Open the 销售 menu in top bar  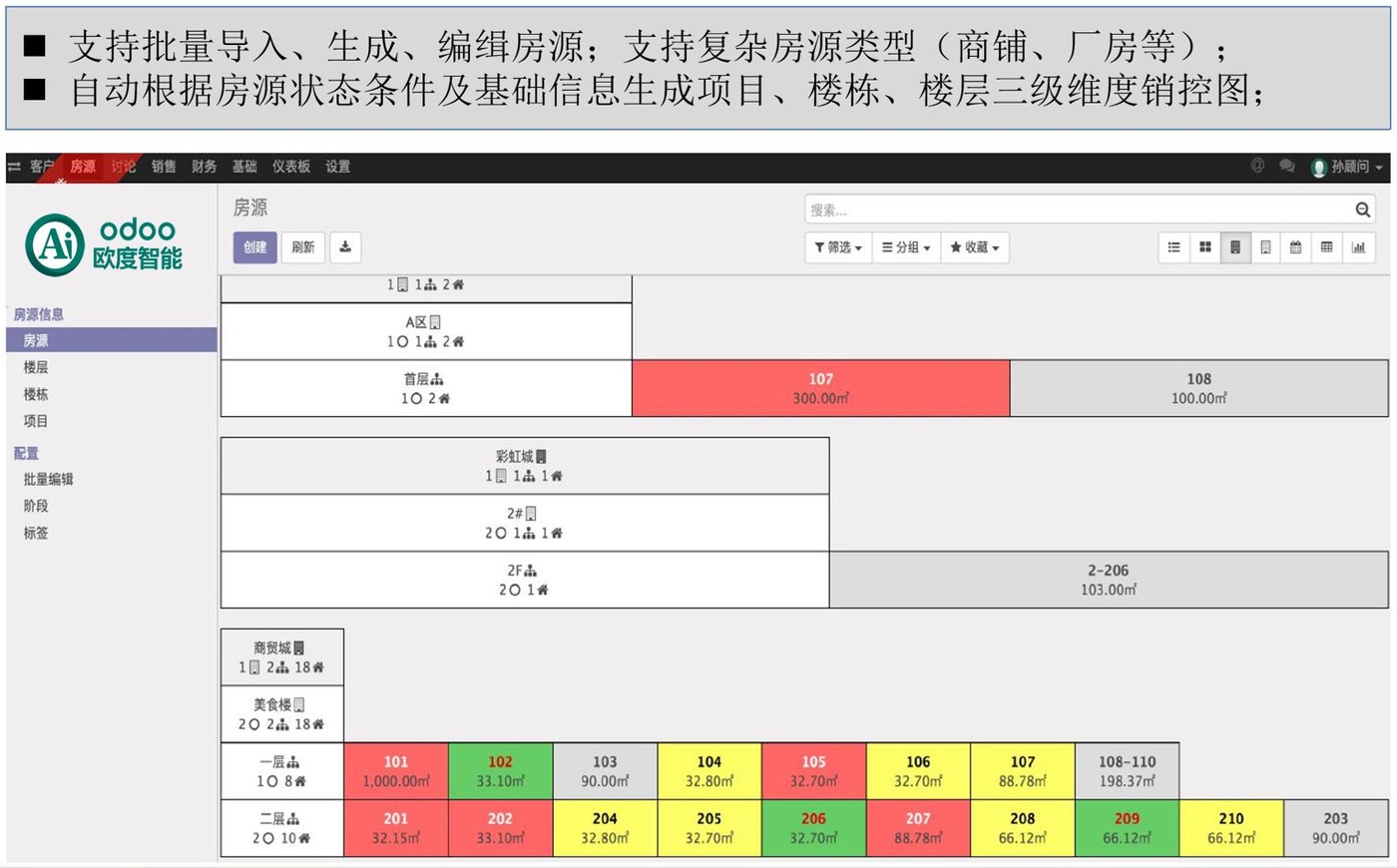click(164, 167)
